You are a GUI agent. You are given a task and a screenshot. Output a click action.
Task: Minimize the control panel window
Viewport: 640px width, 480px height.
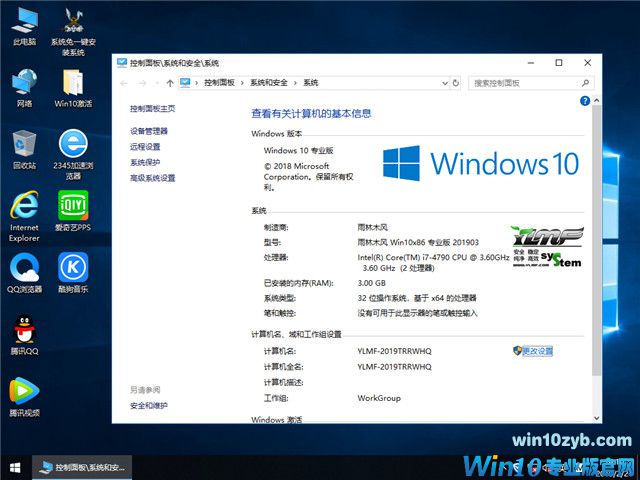point(531,63)
